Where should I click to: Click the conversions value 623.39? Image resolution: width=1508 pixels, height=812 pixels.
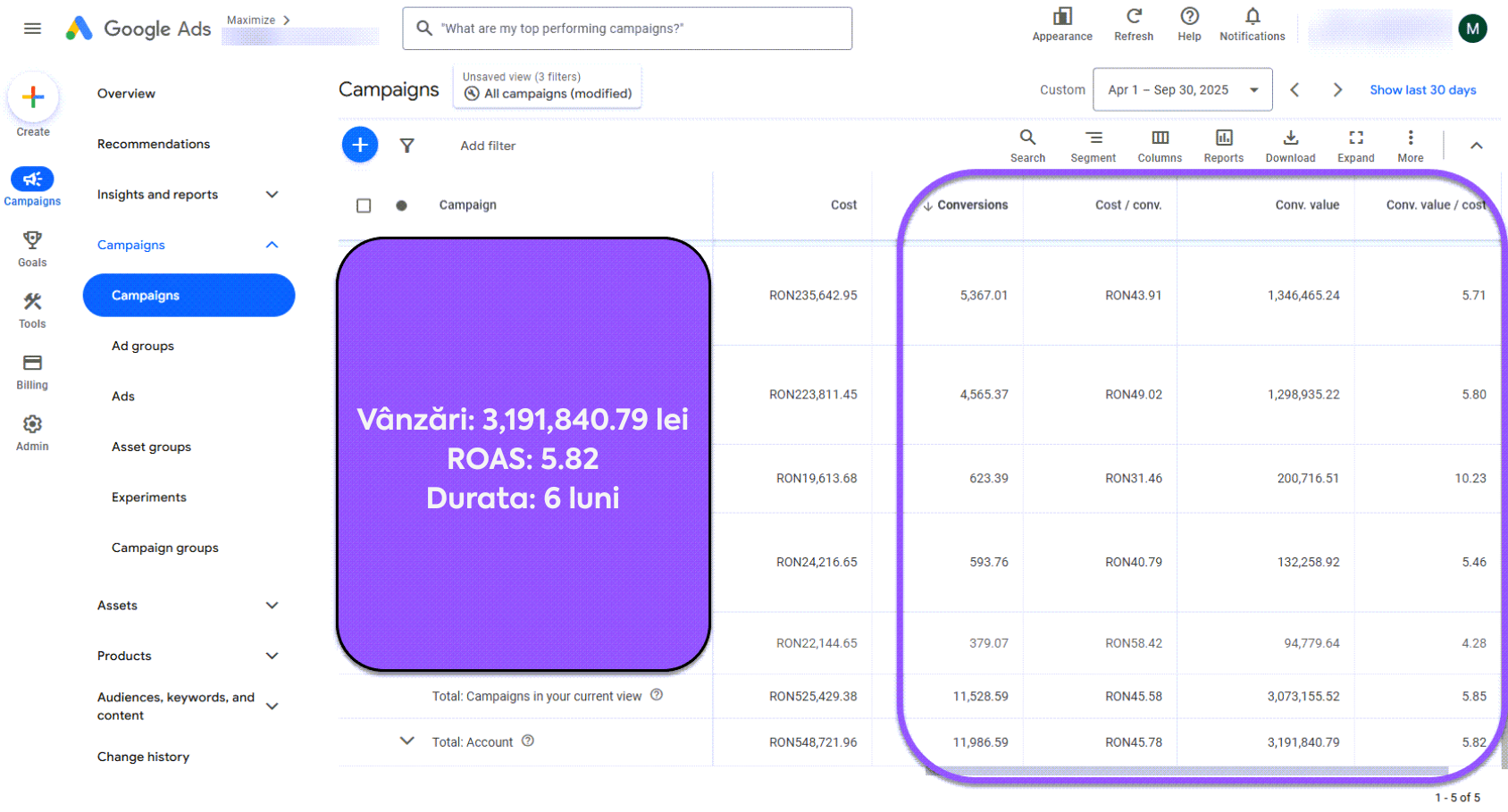(989, 479)
